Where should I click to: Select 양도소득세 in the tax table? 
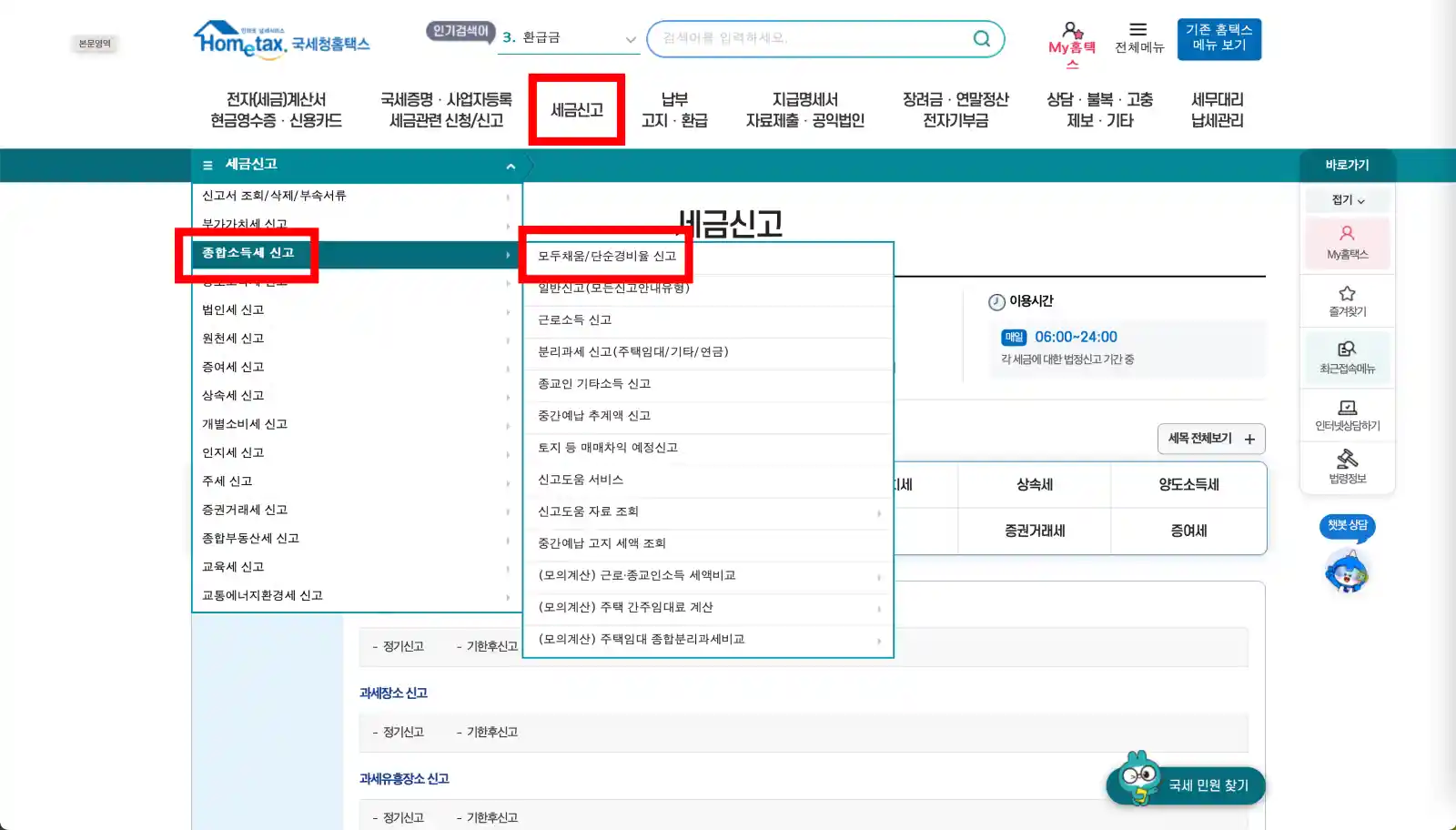(1188, 485)
